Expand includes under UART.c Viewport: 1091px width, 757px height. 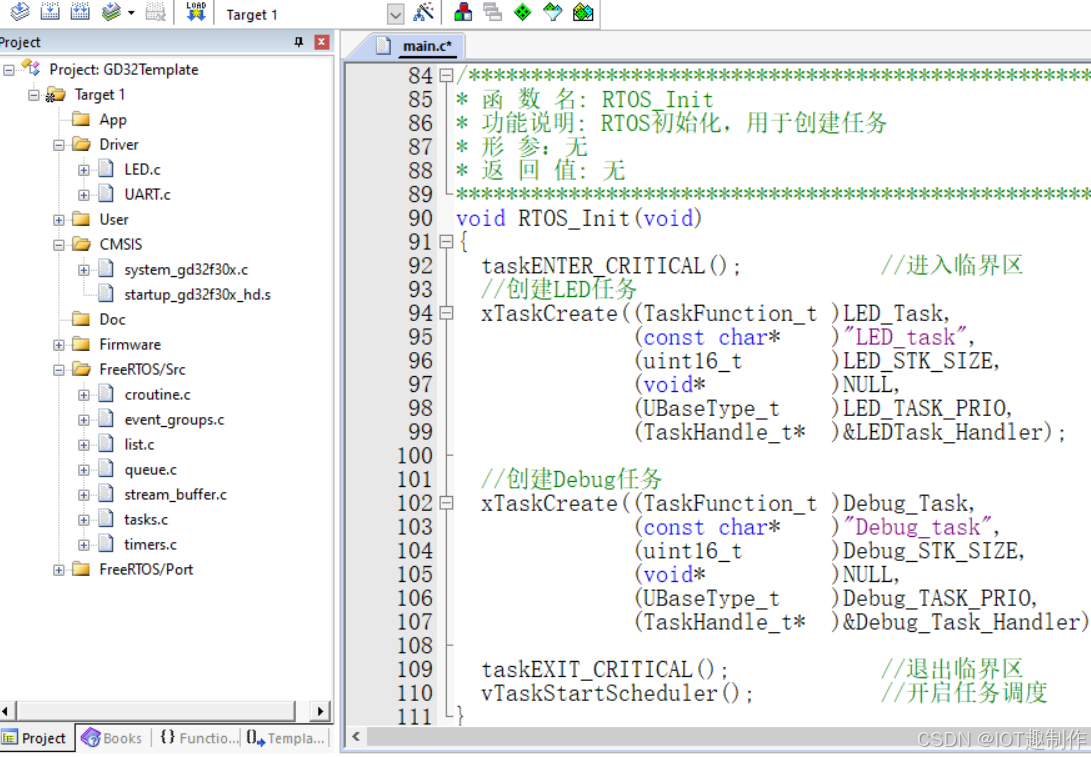click(83, 195)
